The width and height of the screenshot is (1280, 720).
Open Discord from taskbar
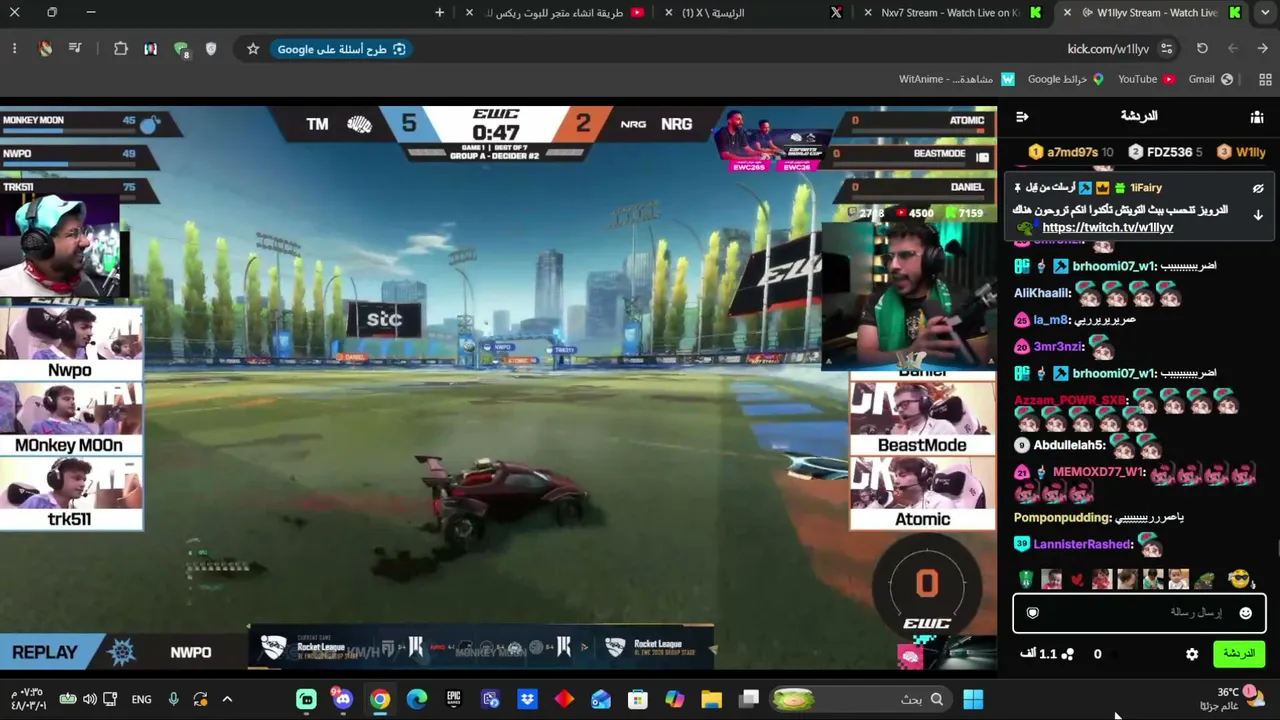(x=343, y=700)
